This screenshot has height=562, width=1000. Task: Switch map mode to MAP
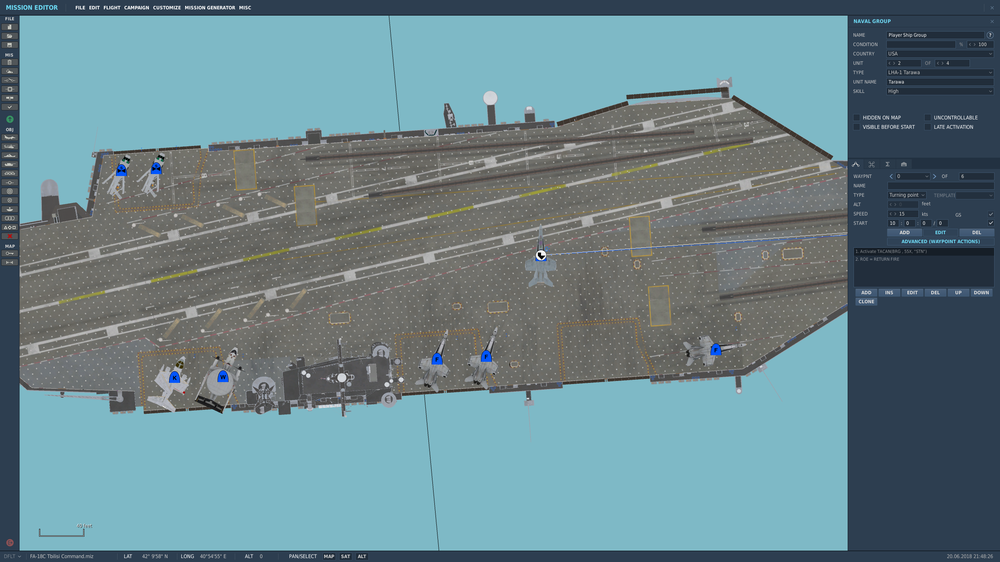pyautogui.click(x=328, y=556)
